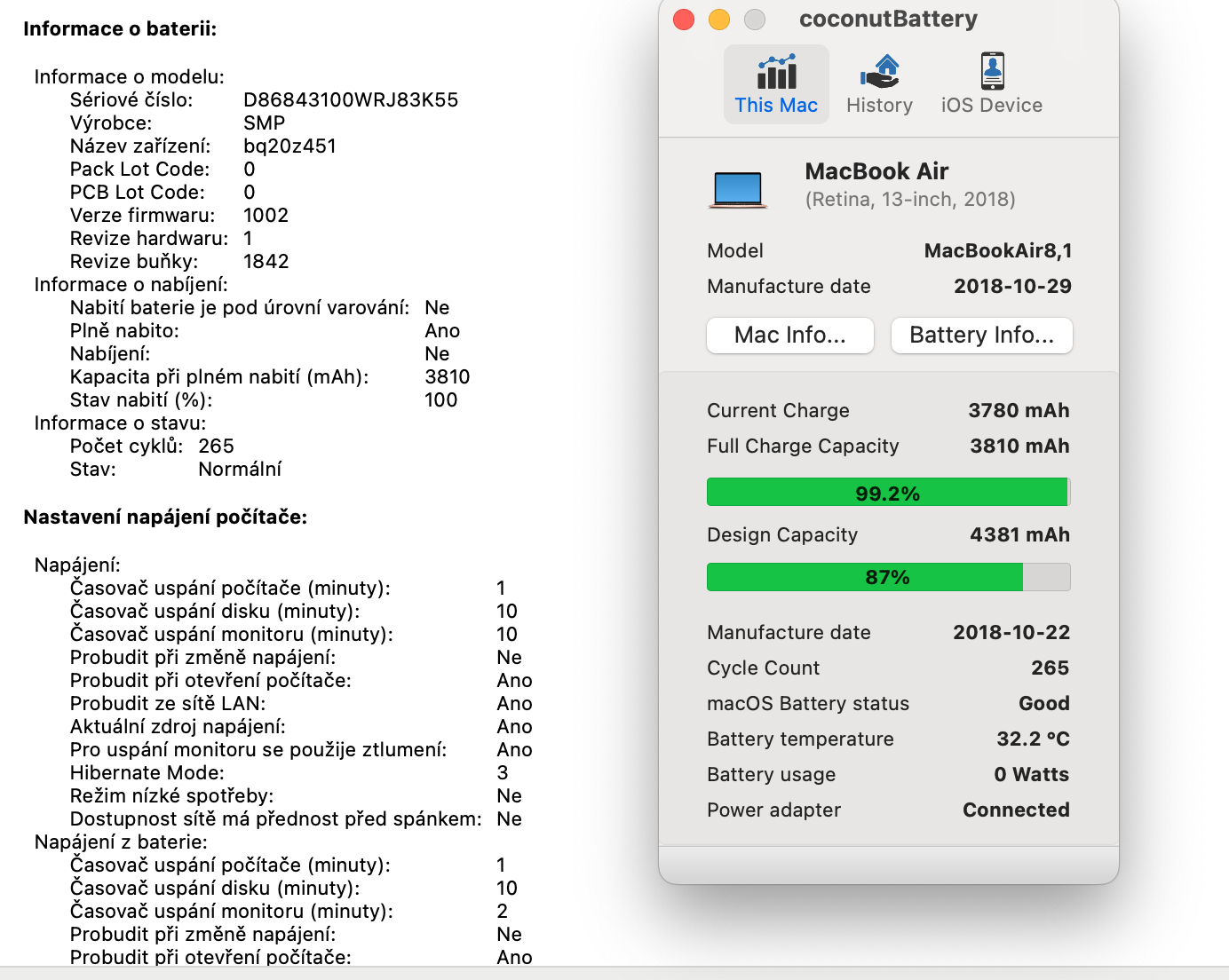Select the device name "bq20z451"
This screenshot has height=980, width=1229.
pyautogui.click(x=289, y=146)
